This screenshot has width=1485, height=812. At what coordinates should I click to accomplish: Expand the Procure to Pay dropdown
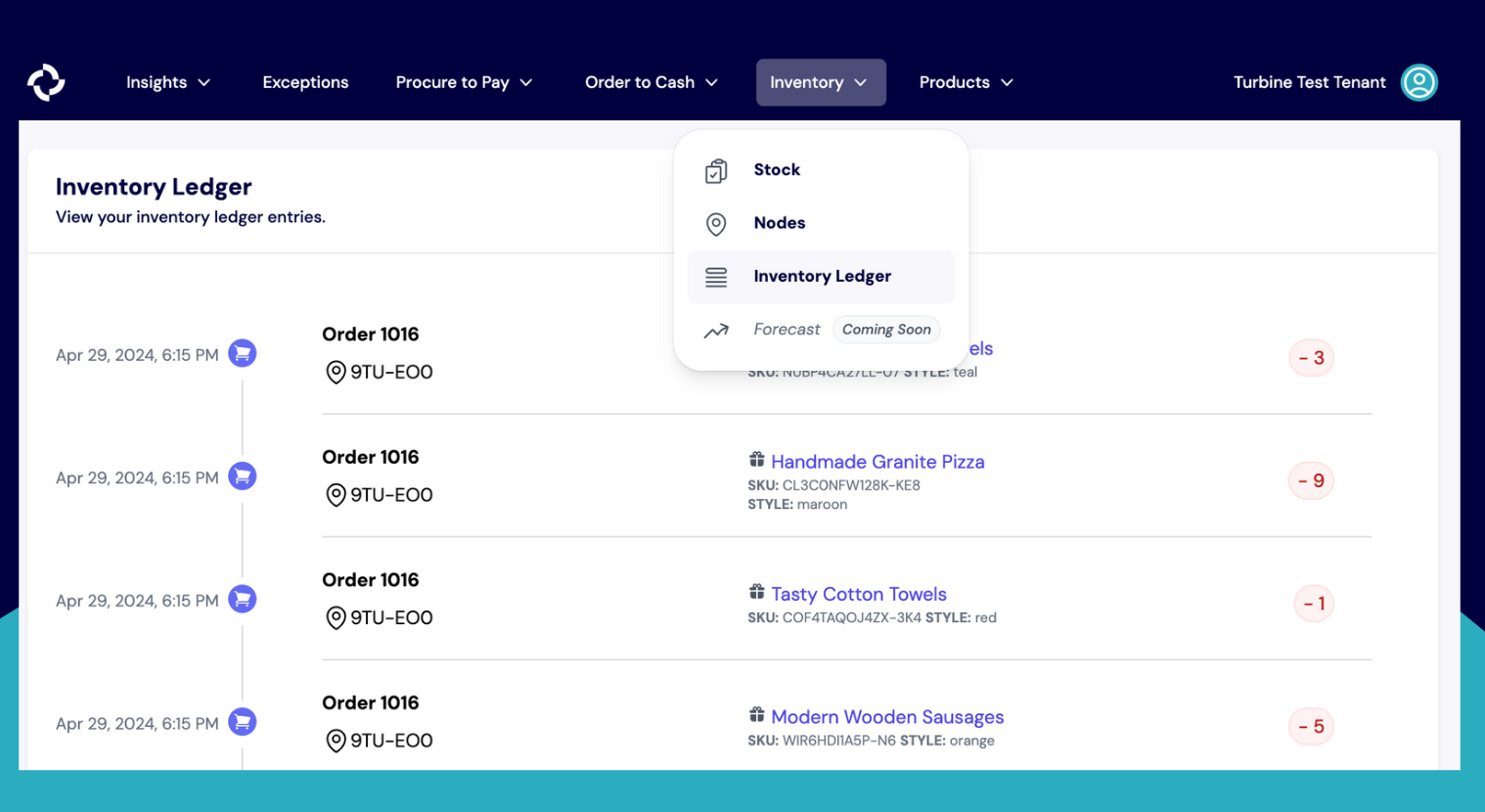464,82
